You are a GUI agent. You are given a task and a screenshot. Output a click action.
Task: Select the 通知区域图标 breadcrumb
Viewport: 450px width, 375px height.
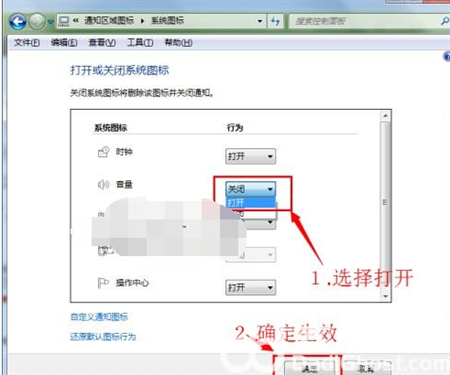[x=109, y=21]
